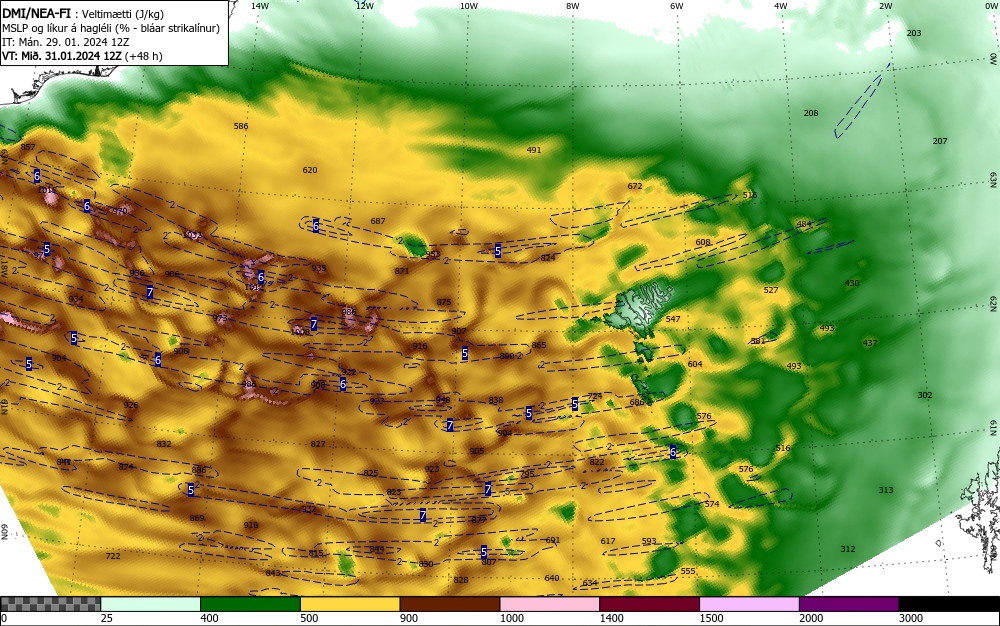This screenshot has height=626, width=1000.
Task: Click the grid value 491
Action: pyautogui.click(x=534, y=150)
